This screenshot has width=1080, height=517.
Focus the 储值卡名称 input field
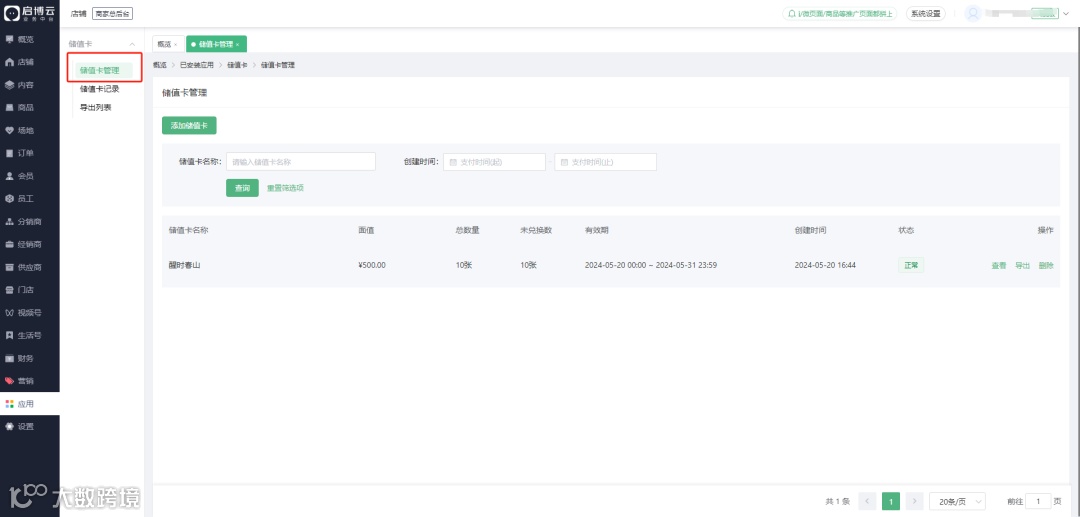click(x=301, y=162)
